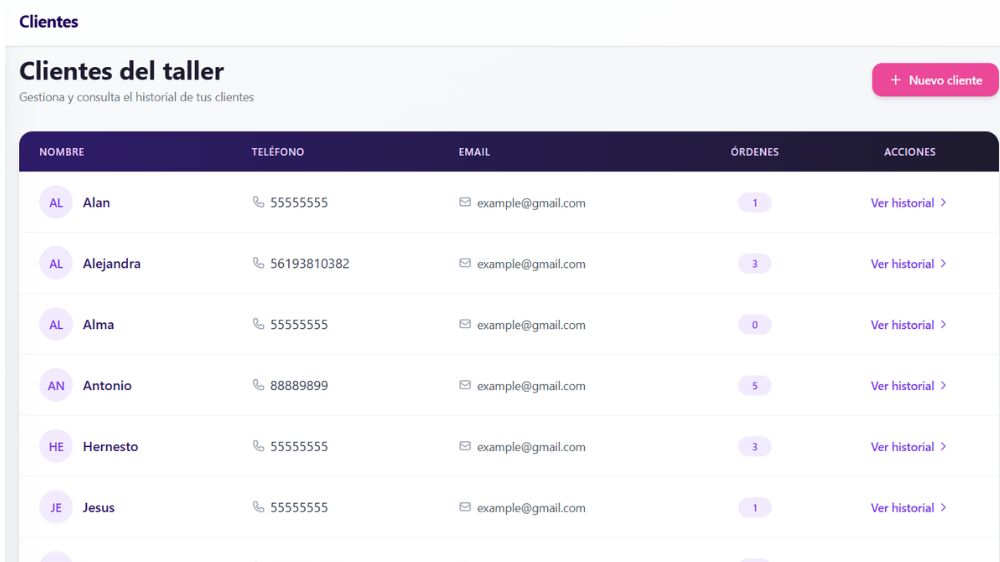1000x562 pixels.
Task: Open Ver historial for Hernesto
Action: [908, 447]
